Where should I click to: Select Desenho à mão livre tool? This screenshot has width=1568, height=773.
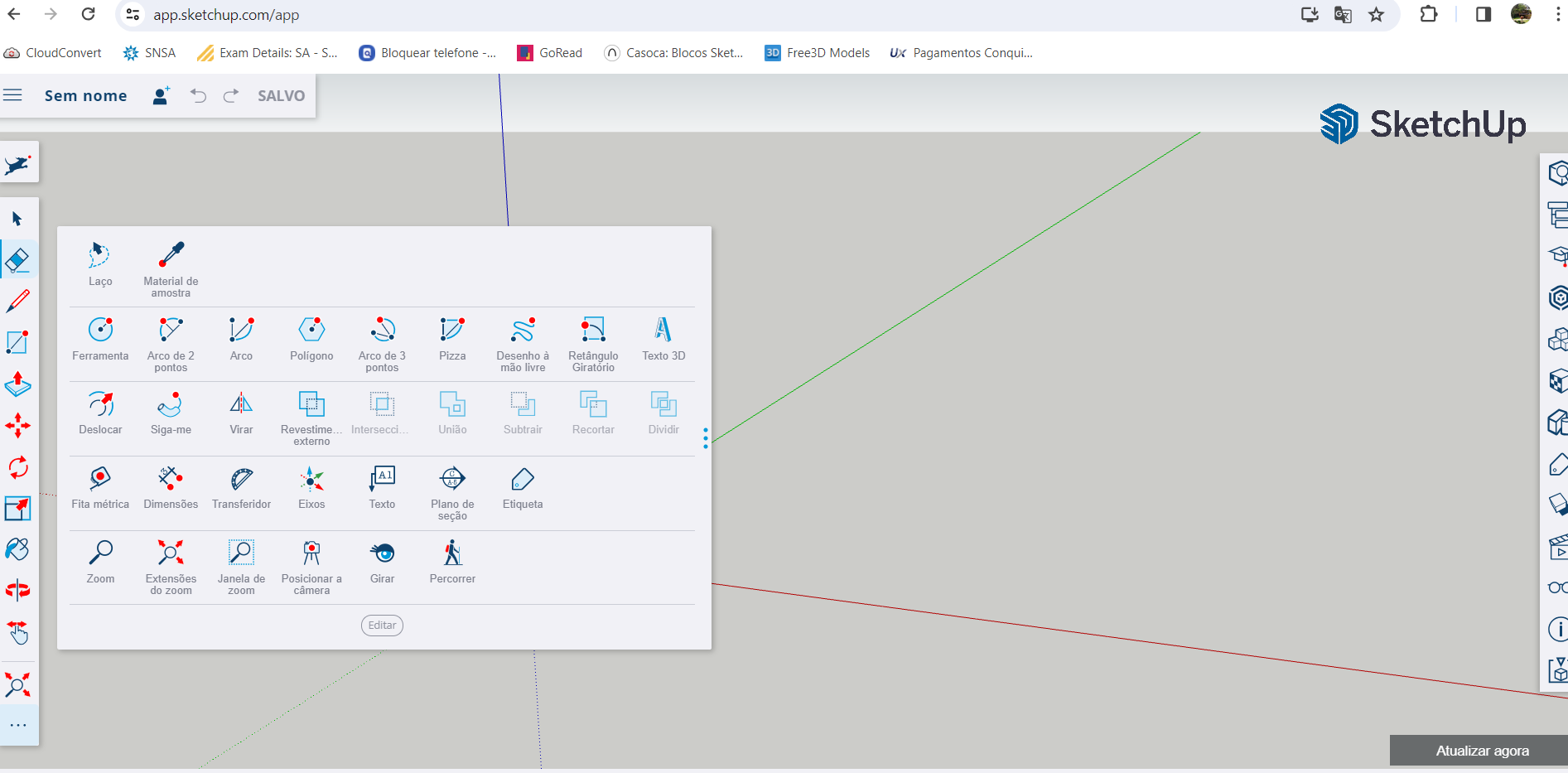pyautogui.click(x=523, y=343)
